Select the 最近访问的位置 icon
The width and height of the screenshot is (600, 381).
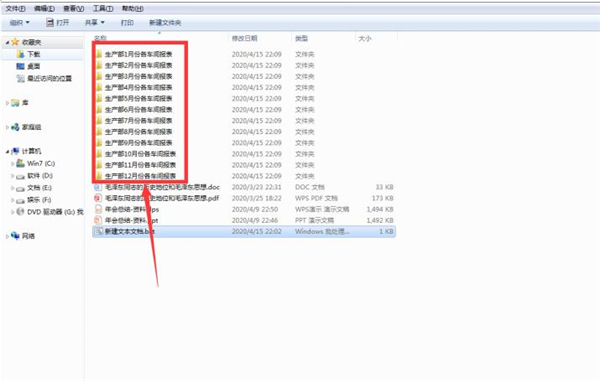coord(21,78)
